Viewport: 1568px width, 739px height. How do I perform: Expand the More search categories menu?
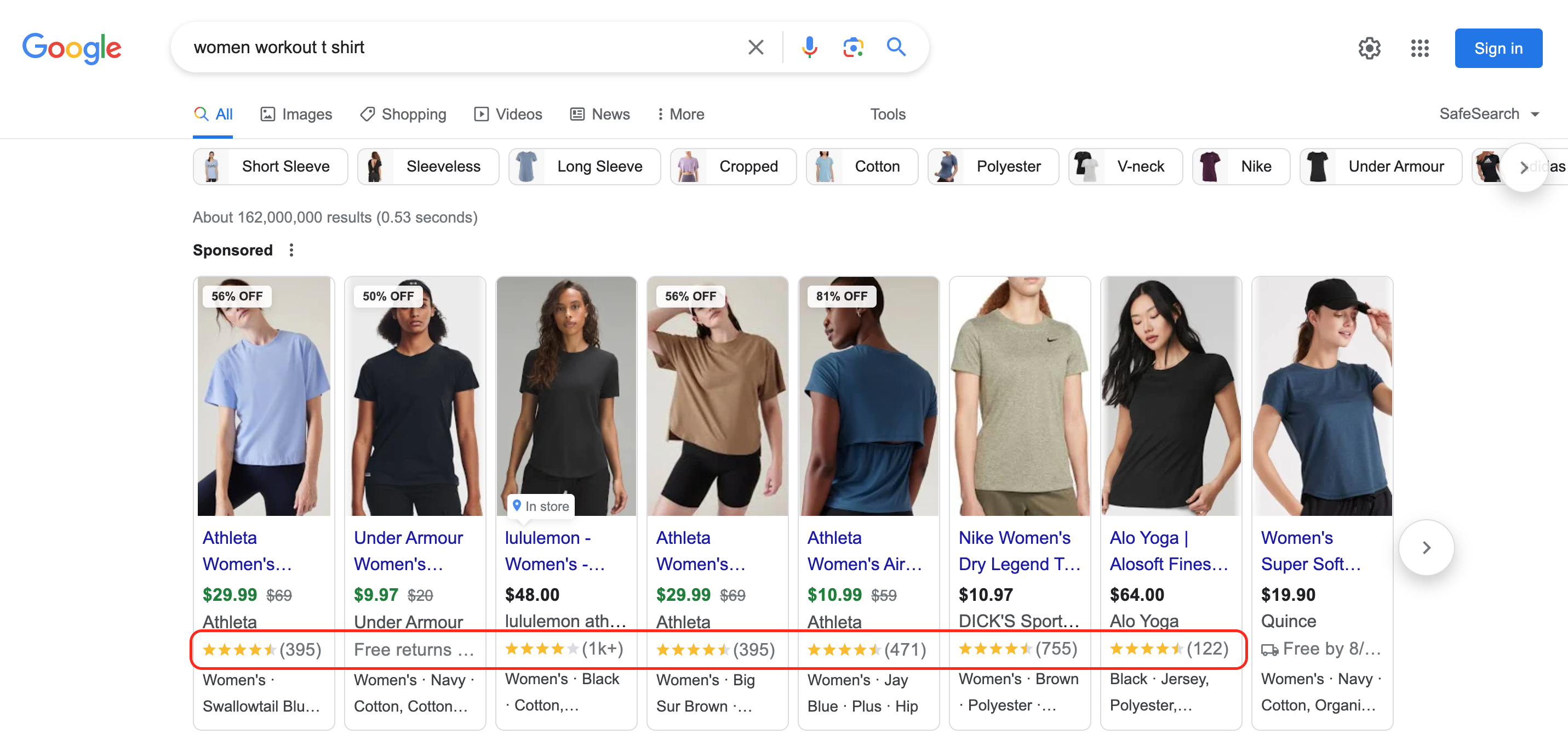pyautogui.click(x=680, y=115)
